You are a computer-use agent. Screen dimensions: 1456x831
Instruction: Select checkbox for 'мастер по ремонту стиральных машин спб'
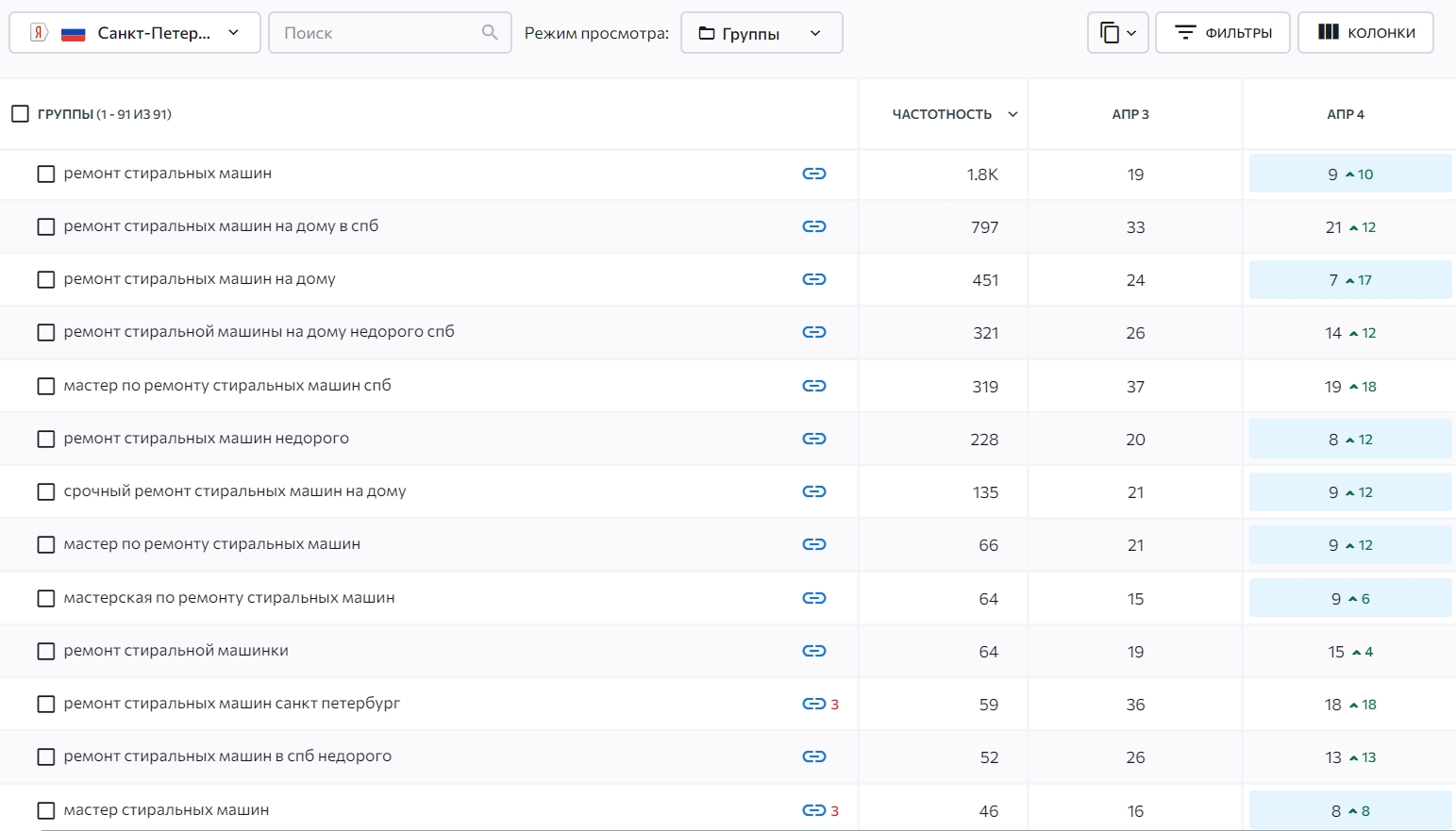point(45,386)
